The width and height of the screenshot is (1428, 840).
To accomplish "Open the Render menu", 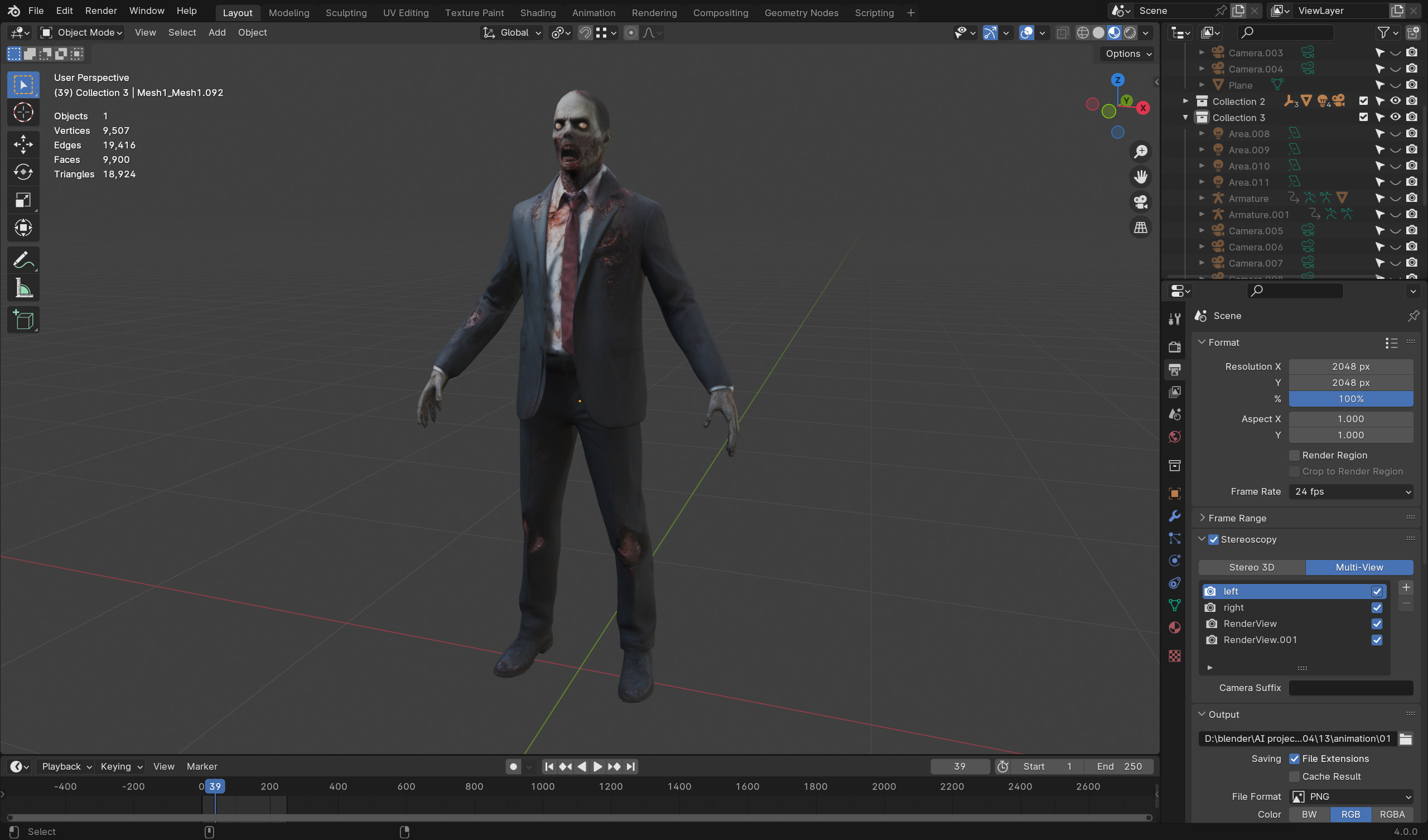I will coord(101,11).
